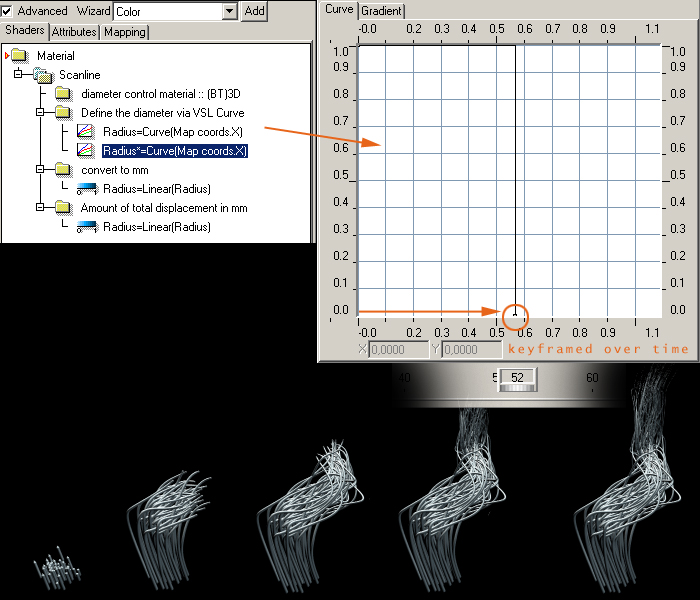Image resolution: width=700 pixels, height=600 pixels.
Task: Toggle the Advanced checkbox
Action: click(x=7, y=11)
